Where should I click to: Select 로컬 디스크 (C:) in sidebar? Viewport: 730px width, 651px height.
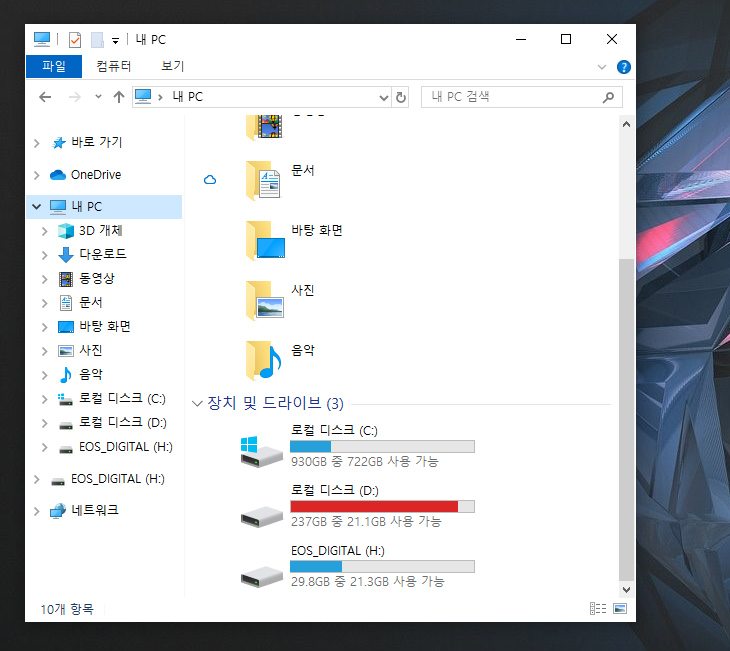(x=122, y=399)
